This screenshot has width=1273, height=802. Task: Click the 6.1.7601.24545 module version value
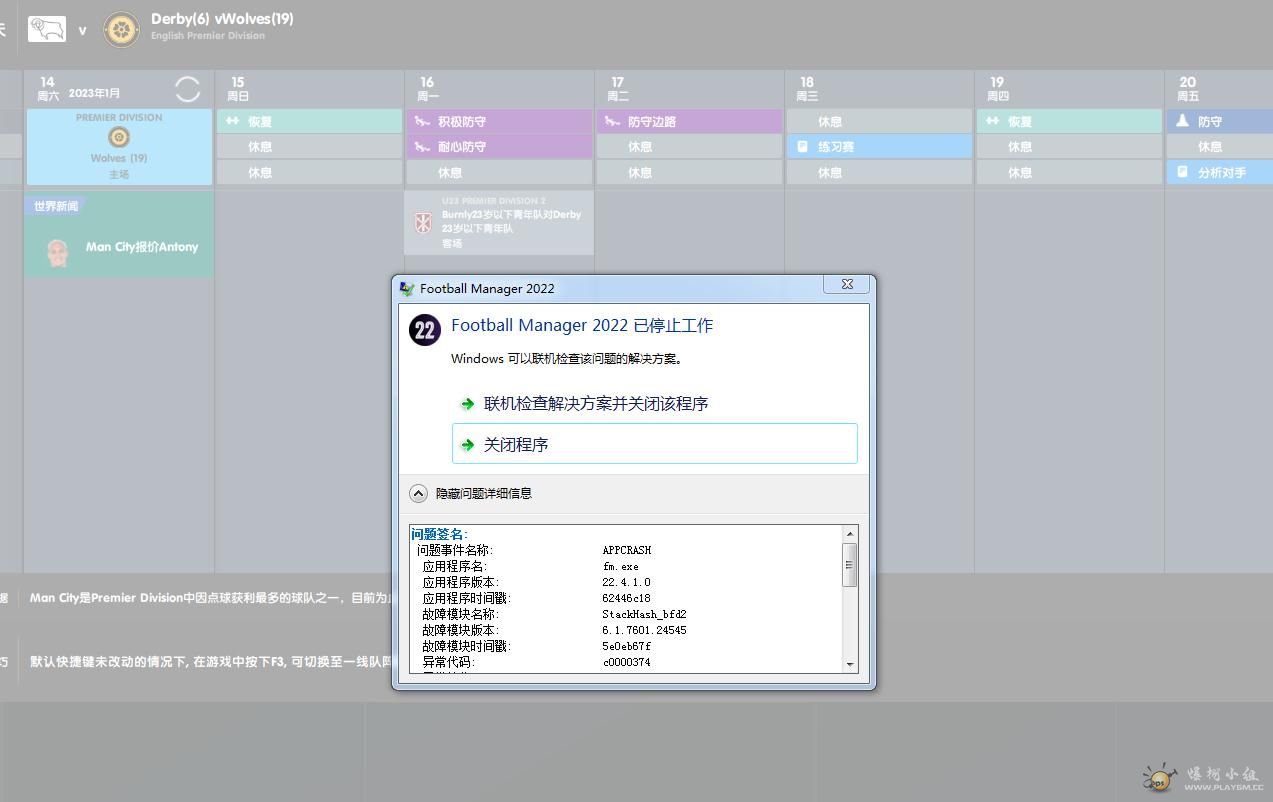click(x=644, y=630)
